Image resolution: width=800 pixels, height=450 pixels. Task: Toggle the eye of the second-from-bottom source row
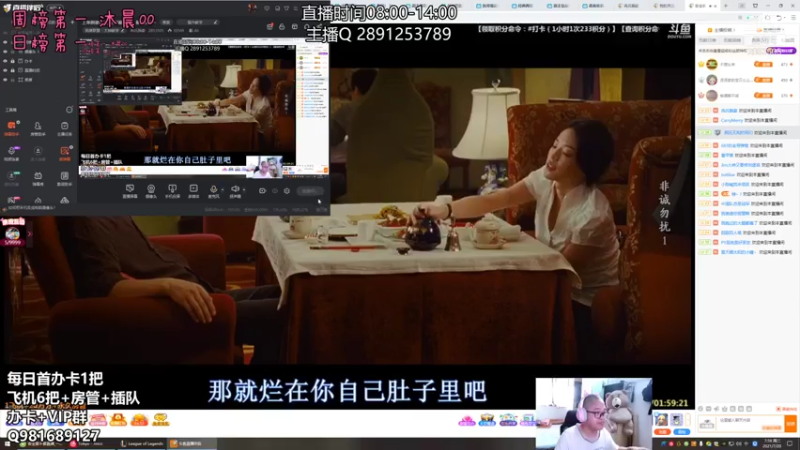6,70
